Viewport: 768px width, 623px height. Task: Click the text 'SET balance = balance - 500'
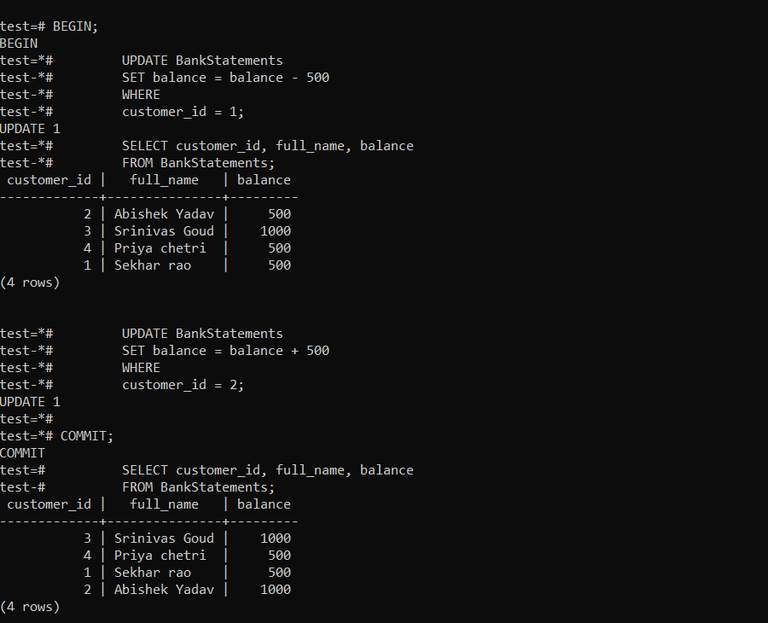tap(226, 78)
